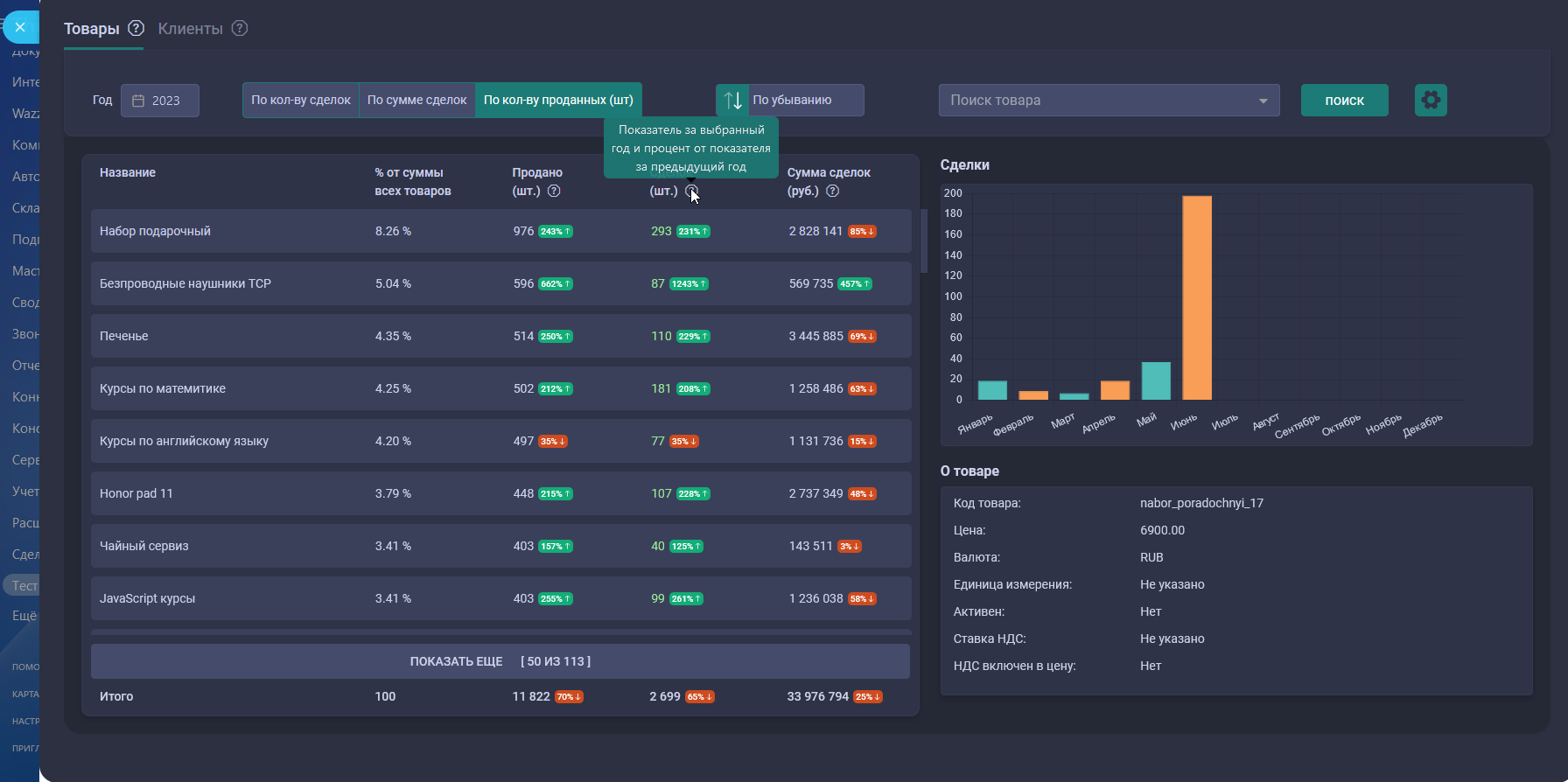Image resolution: width=1568 pixels, height=782 pixels.
Task: Click help icon beside Сумма сделок header
Action: tap(833, 191)
